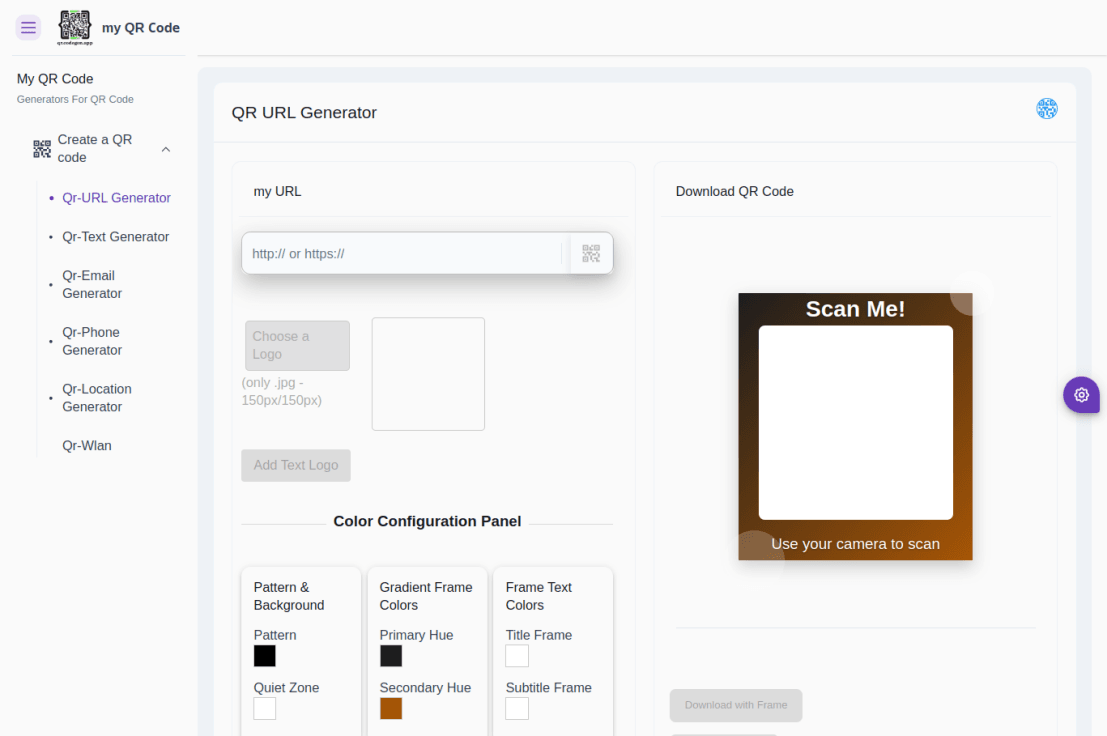
Task: Click the Pattern & Background label
Action: pyautogui.click(x=289, y=596)
